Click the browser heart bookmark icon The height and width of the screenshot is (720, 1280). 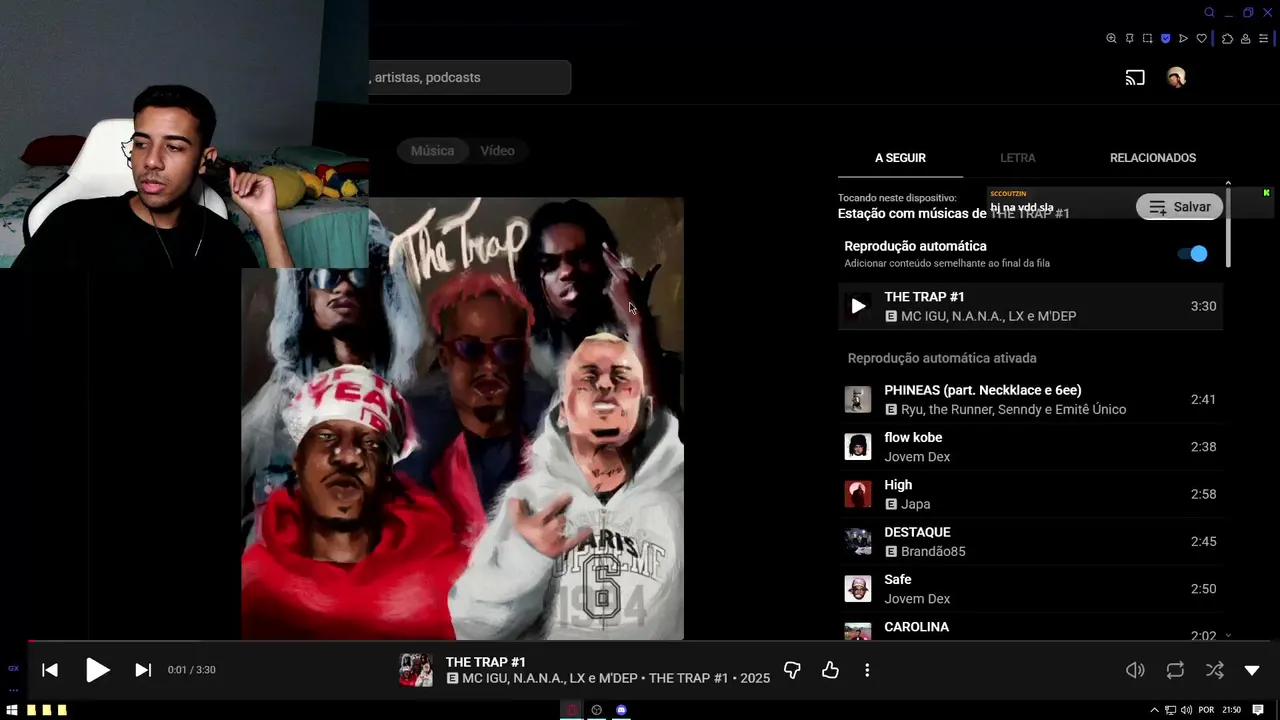click(1201, 39)
